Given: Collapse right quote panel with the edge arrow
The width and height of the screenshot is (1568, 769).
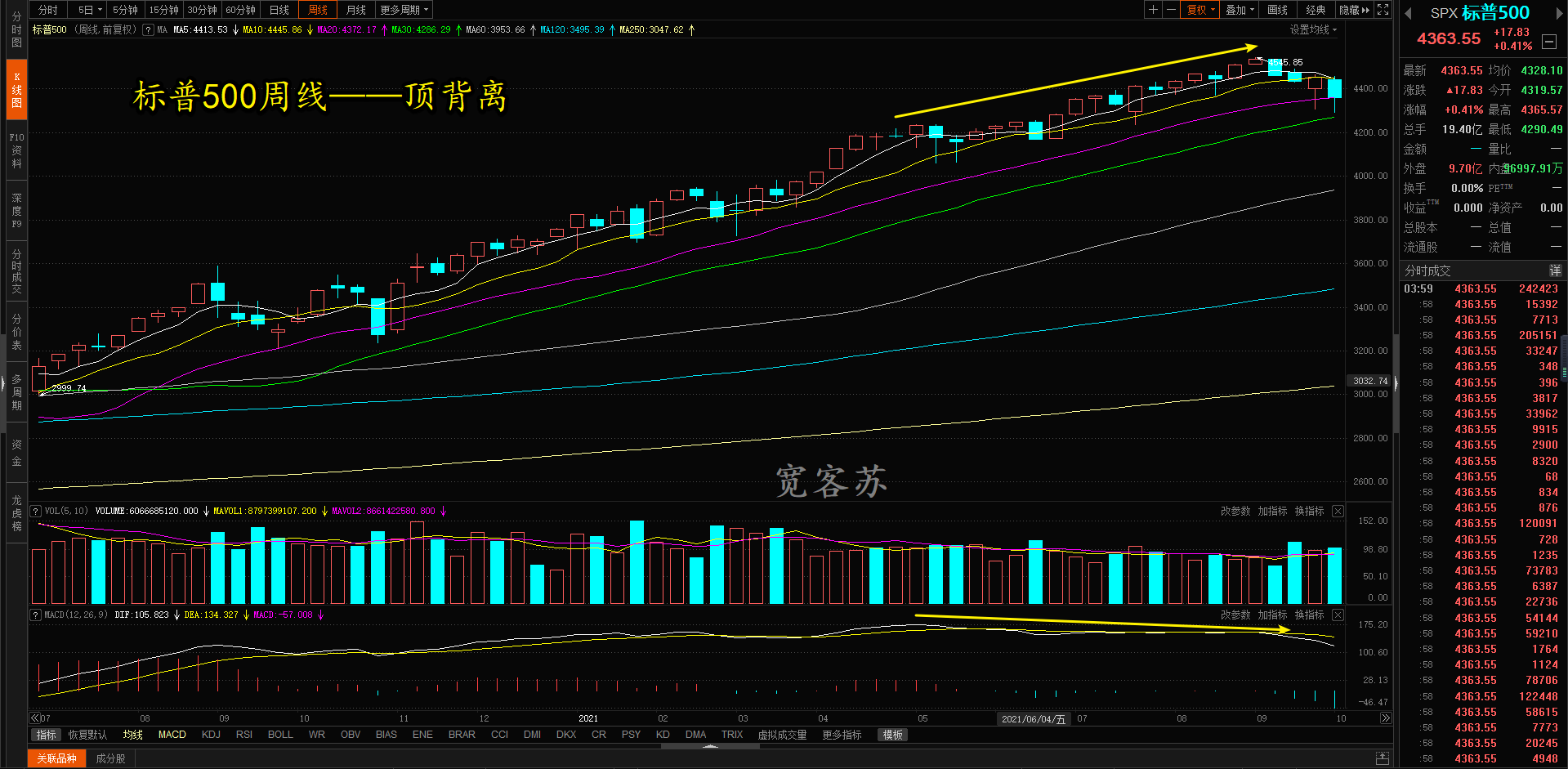Looking at the screenshot, I should (1396, 382).
